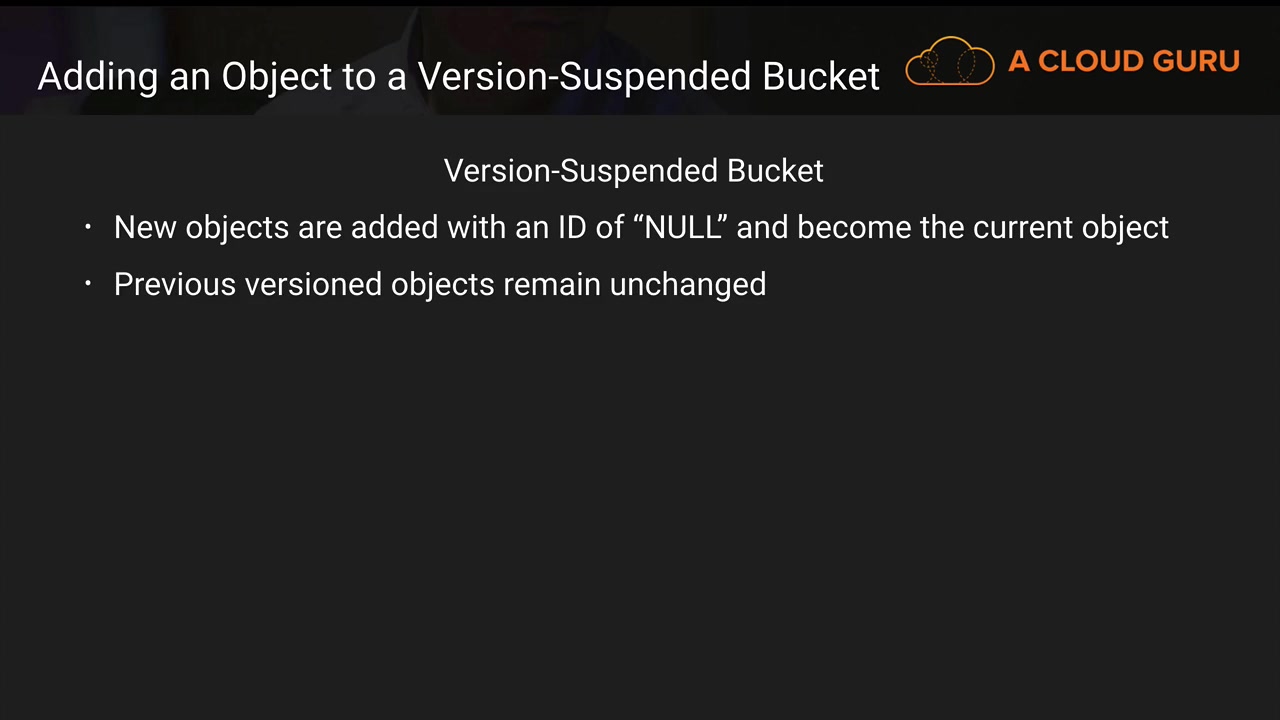Click the "A CLOUD GURU" brand text
This screenshot has width=1280, height=720.
point(1123,62)
